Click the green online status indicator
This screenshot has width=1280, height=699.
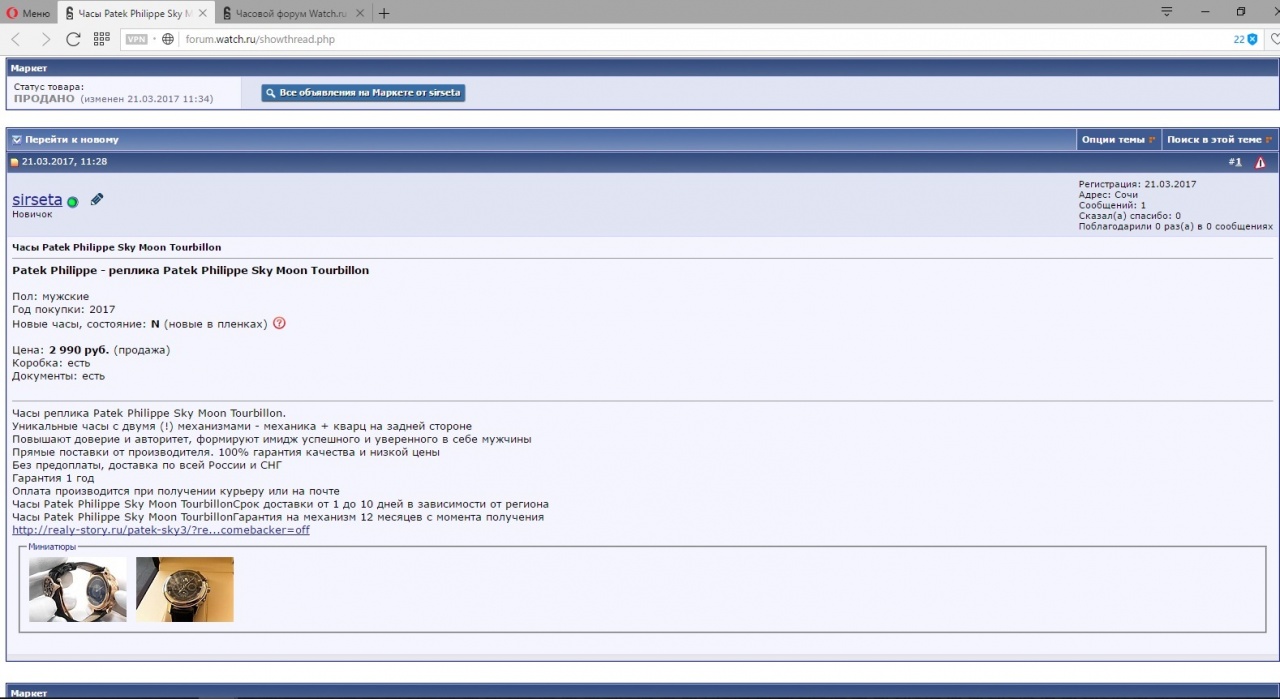73,202
